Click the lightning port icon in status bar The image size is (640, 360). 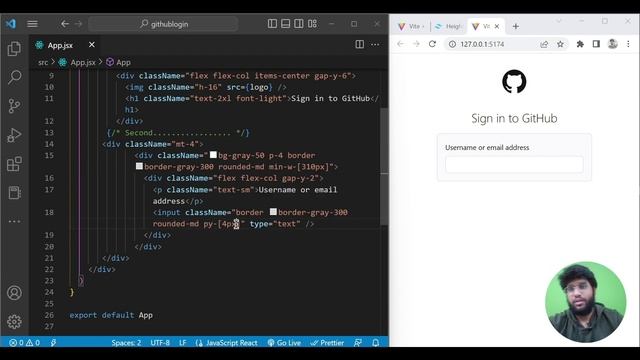click(x=53, y=343)
